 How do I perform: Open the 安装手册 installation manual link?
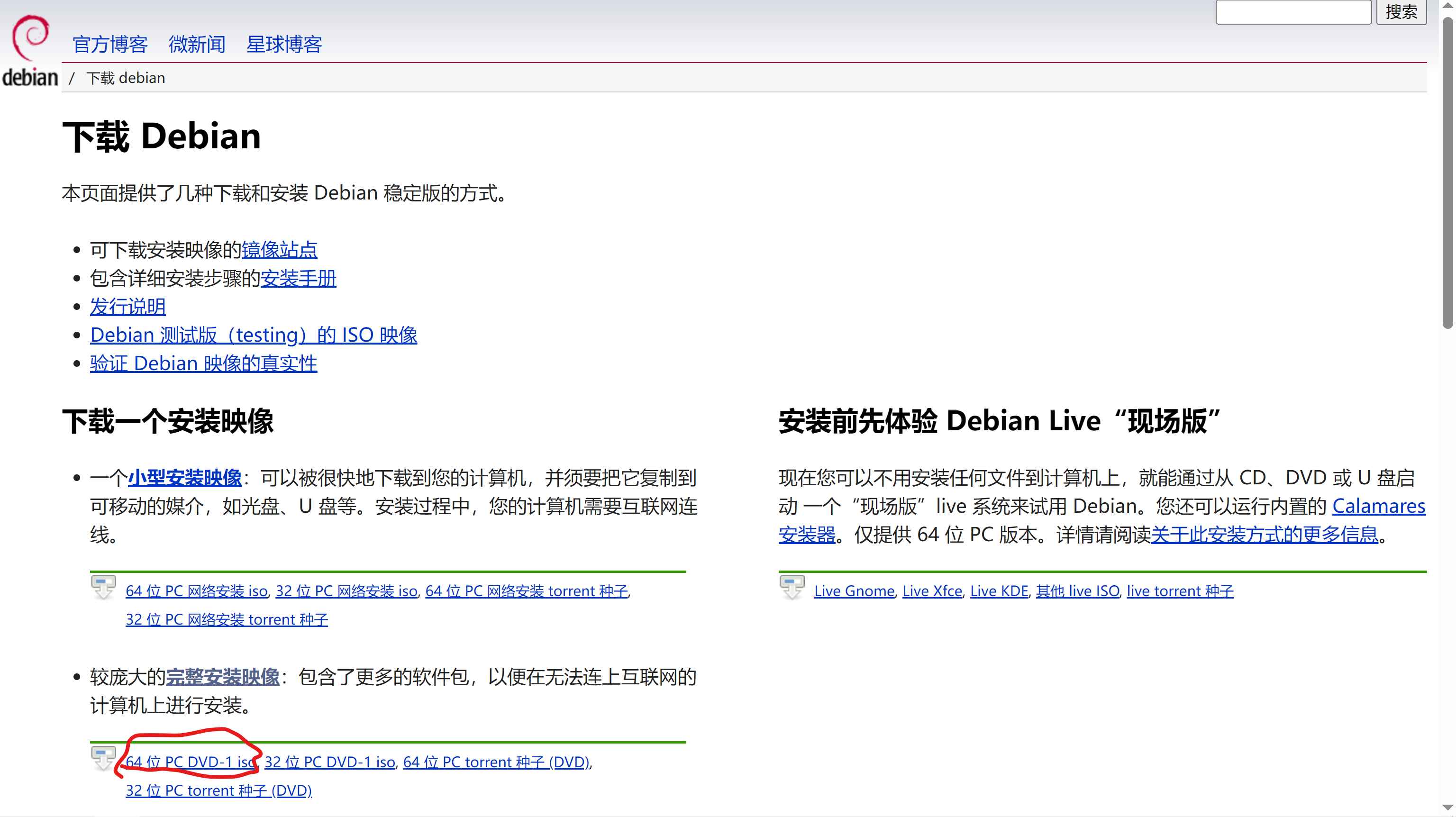tap(298, 278)
